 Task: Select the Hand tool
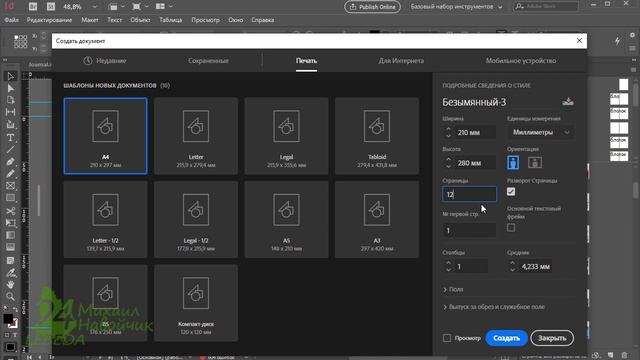pos(11,284)
